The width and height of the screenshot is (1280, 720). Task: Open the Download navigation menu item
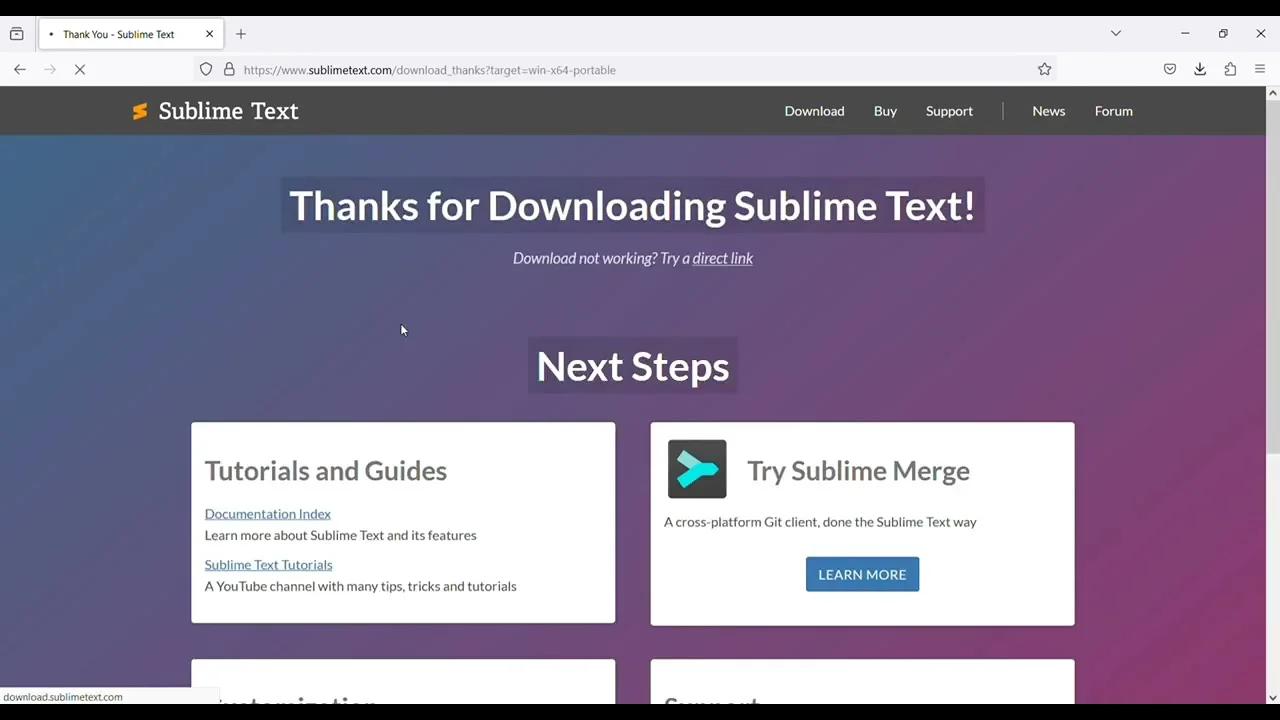tap(814, 111)
